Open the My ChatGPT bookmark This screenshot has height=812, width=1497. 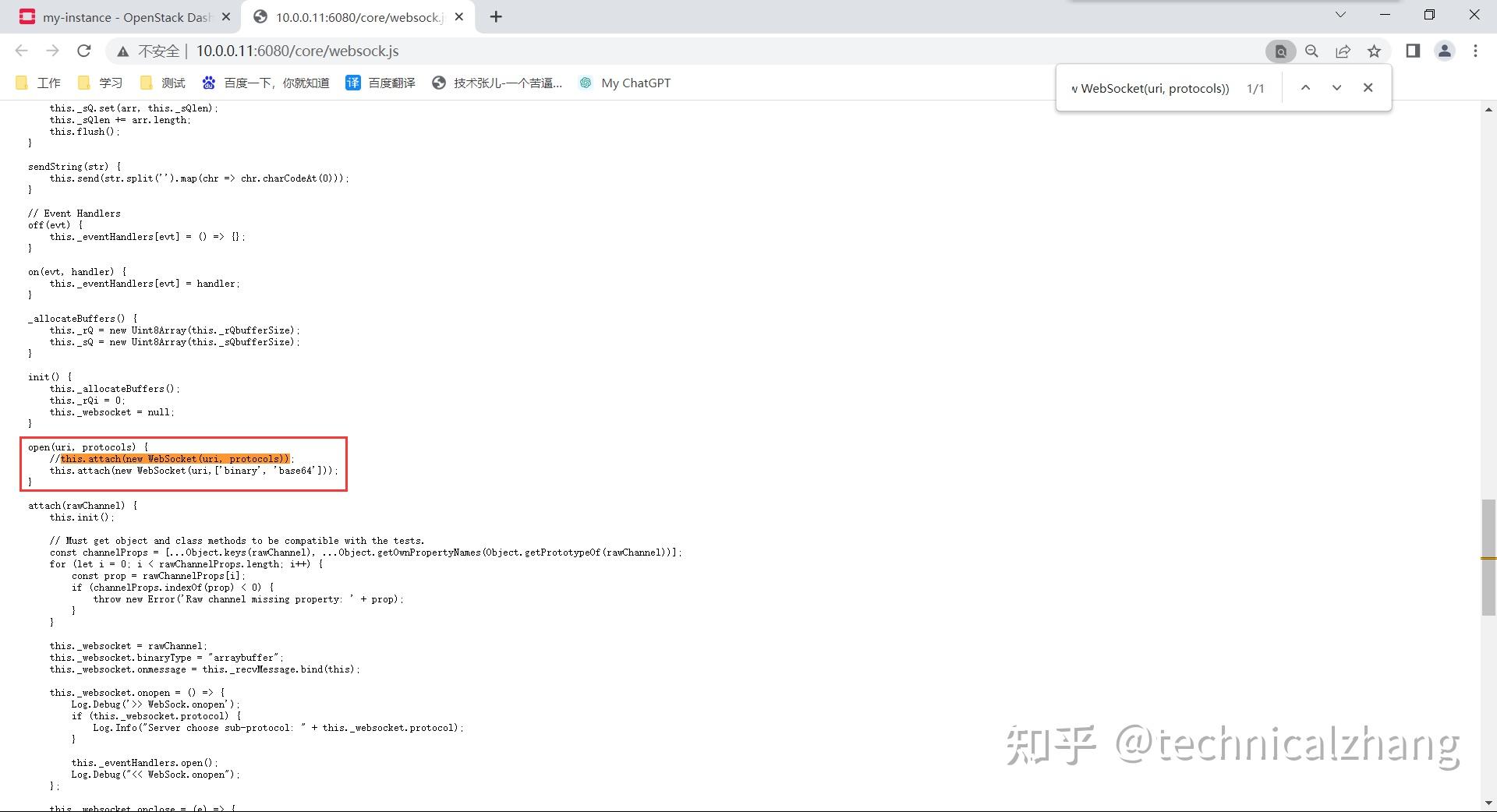[624, 83]
